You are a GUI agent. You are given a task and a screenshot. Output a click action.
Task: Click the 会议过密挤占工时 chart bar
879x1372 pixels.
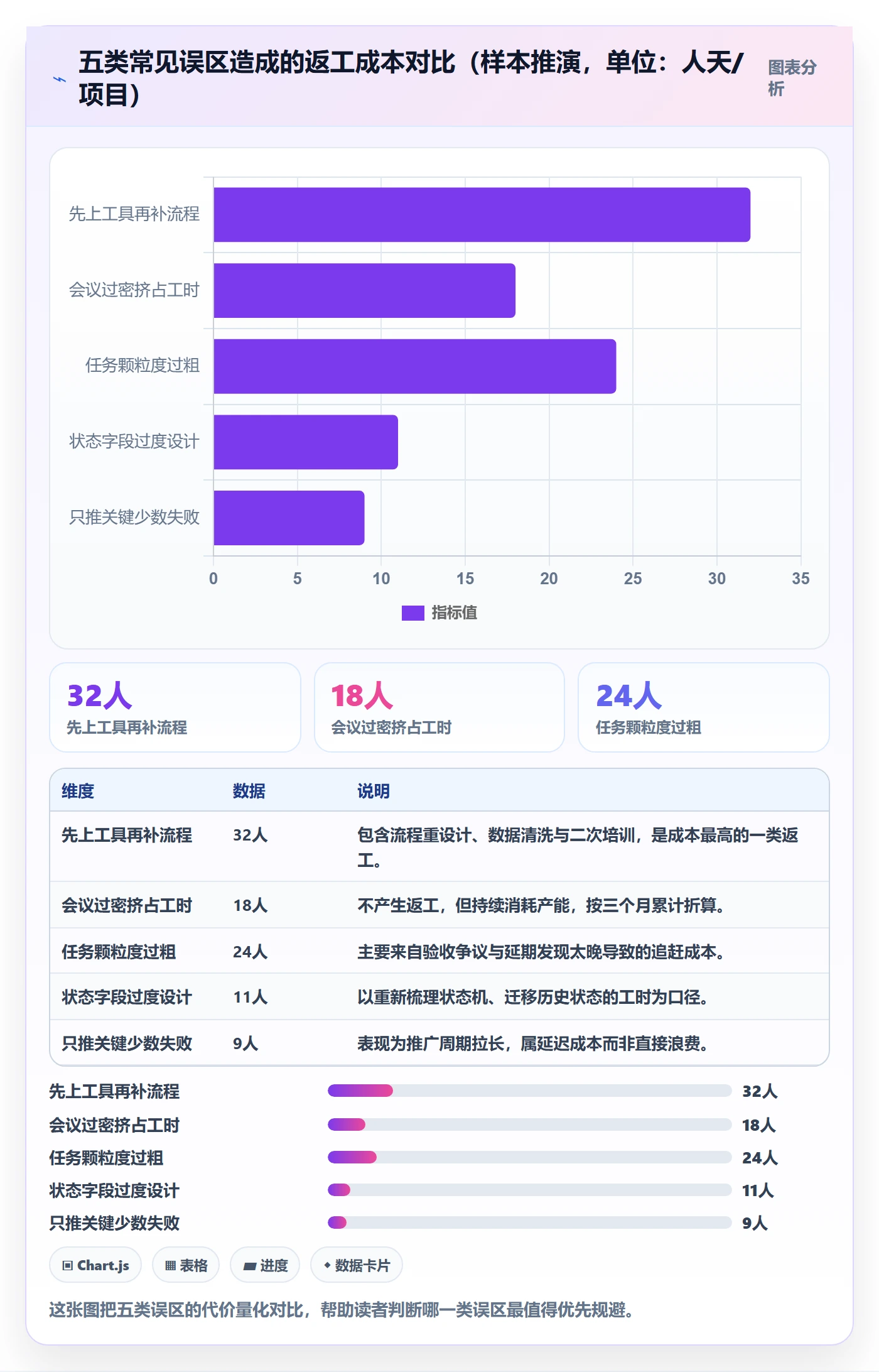(x=365, y=290)
